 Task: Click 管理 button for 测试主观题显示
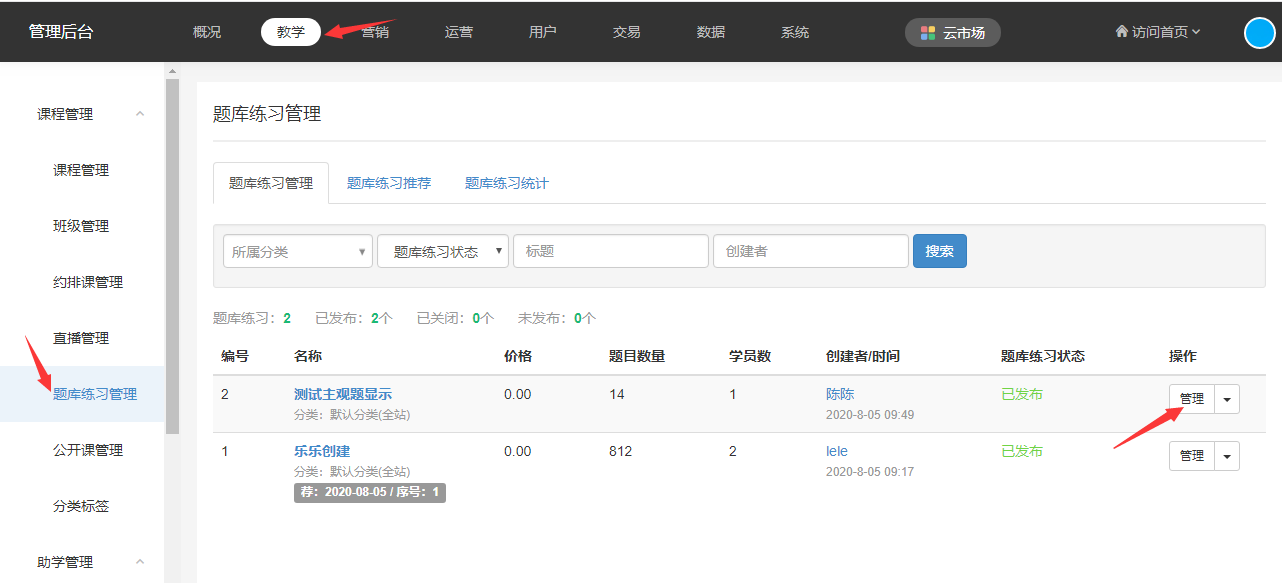click(1191, 399)
